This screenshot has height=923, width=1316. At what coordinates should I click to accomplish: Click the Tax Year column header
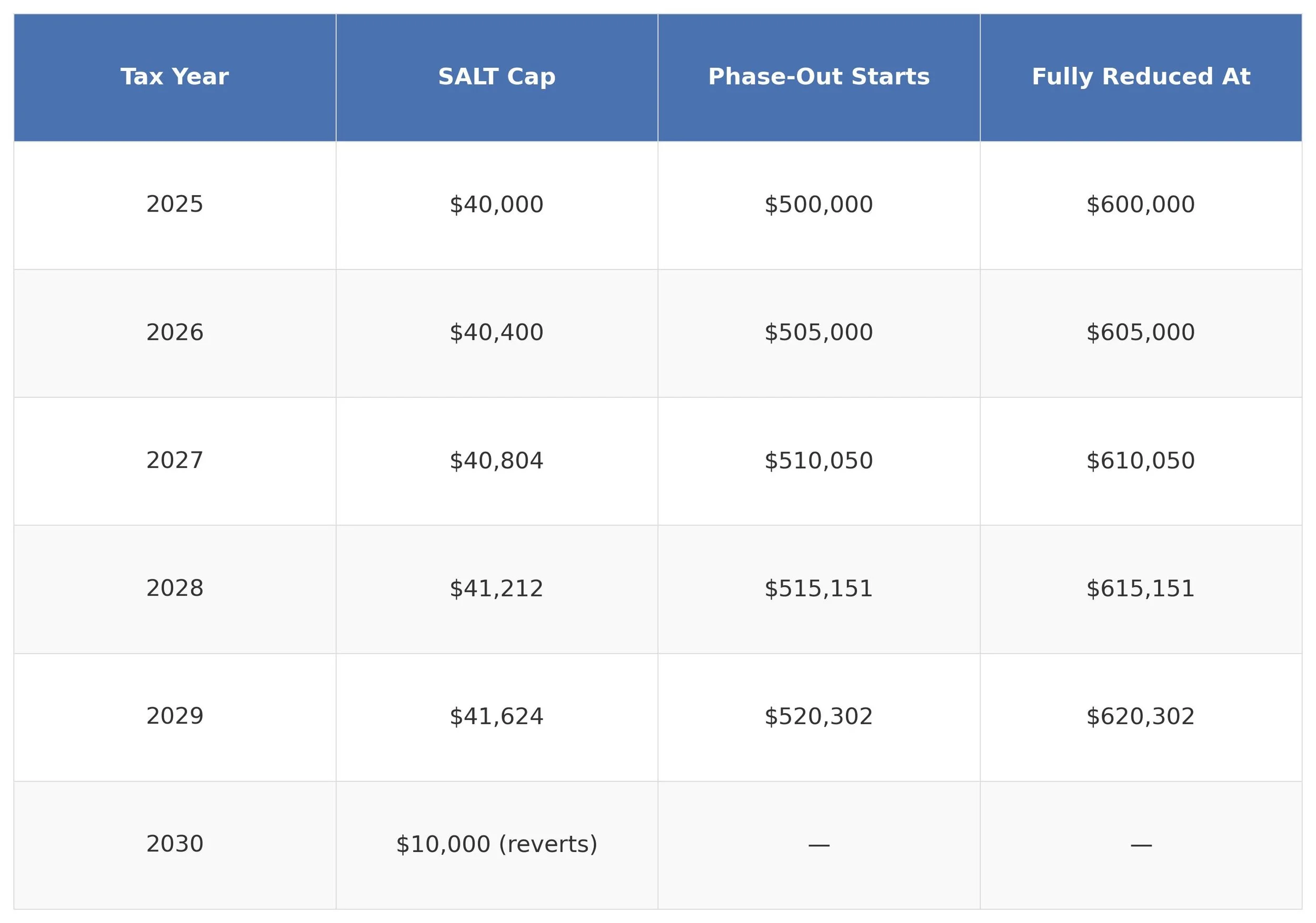(x=174, y=77)
